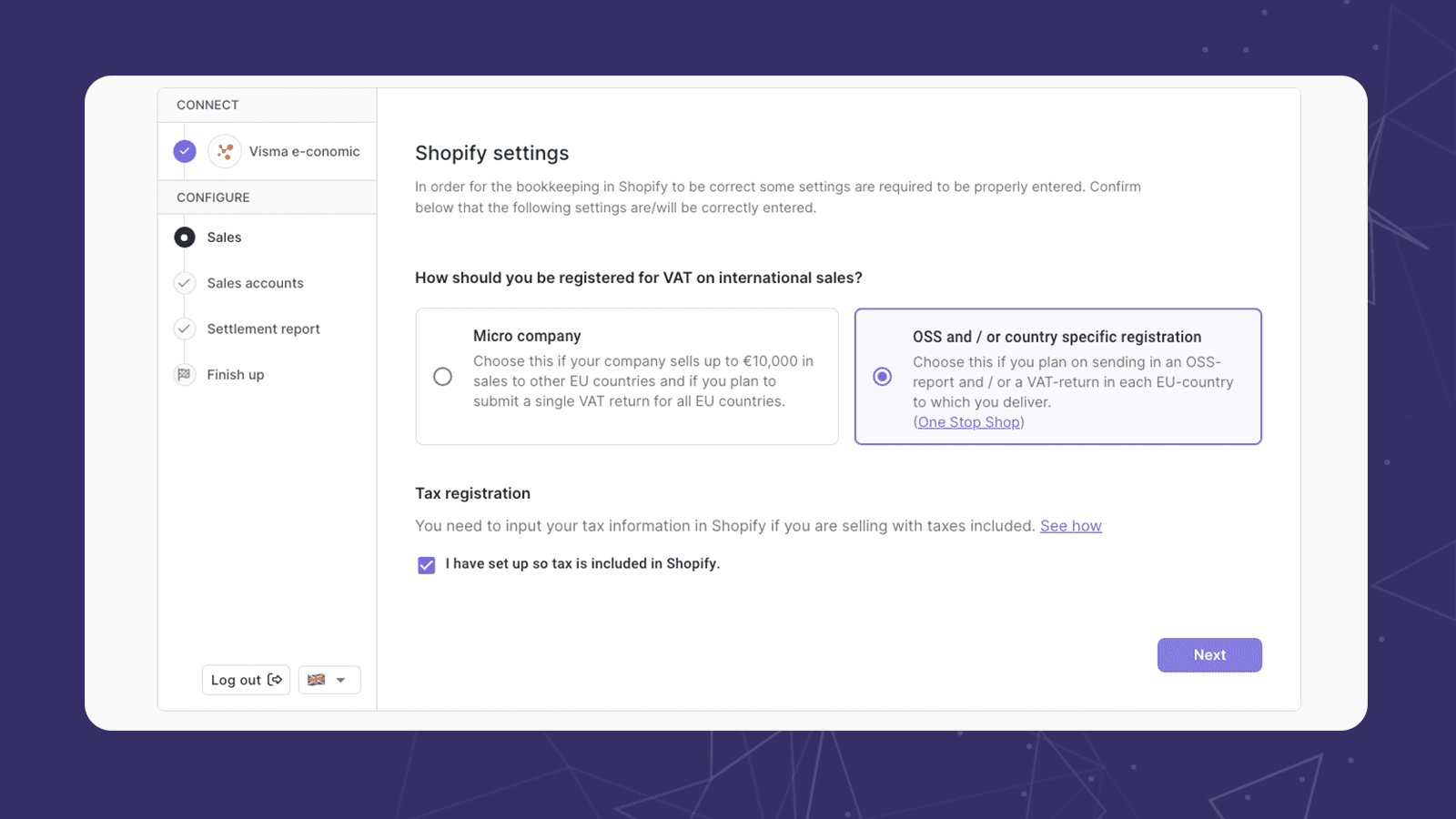Toggle the tax included in Shopify checkbox
Viewport: 1456px width, 819px height.
pyautogui.click(x=427, y=565)
